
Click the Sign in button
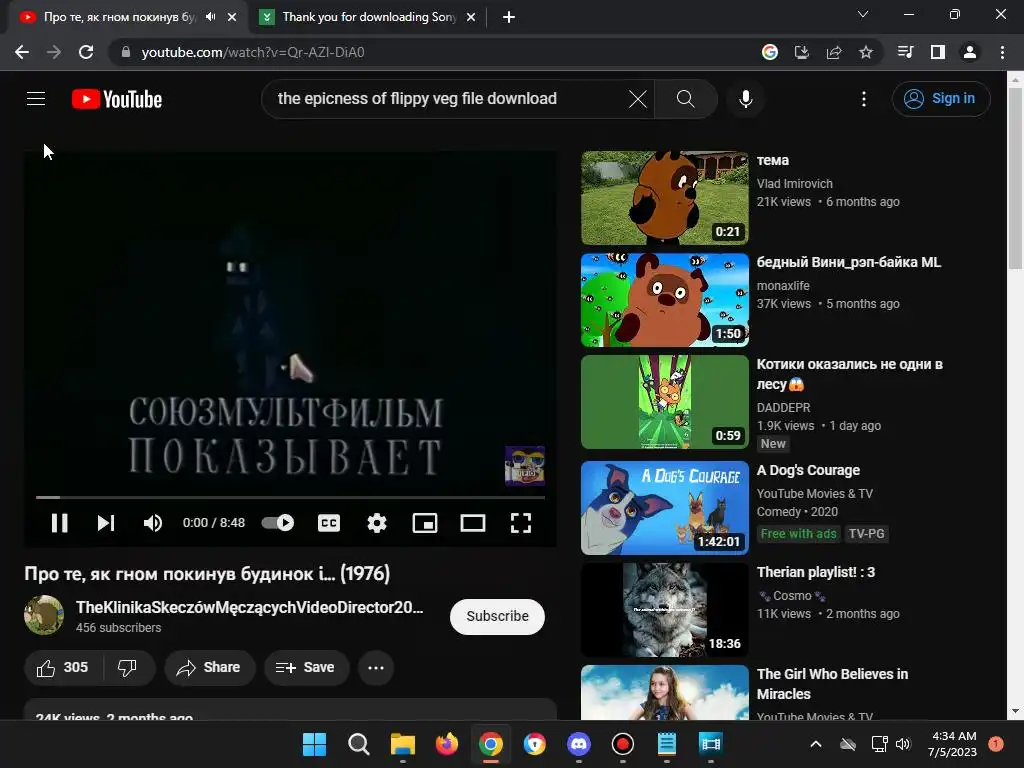940,99
